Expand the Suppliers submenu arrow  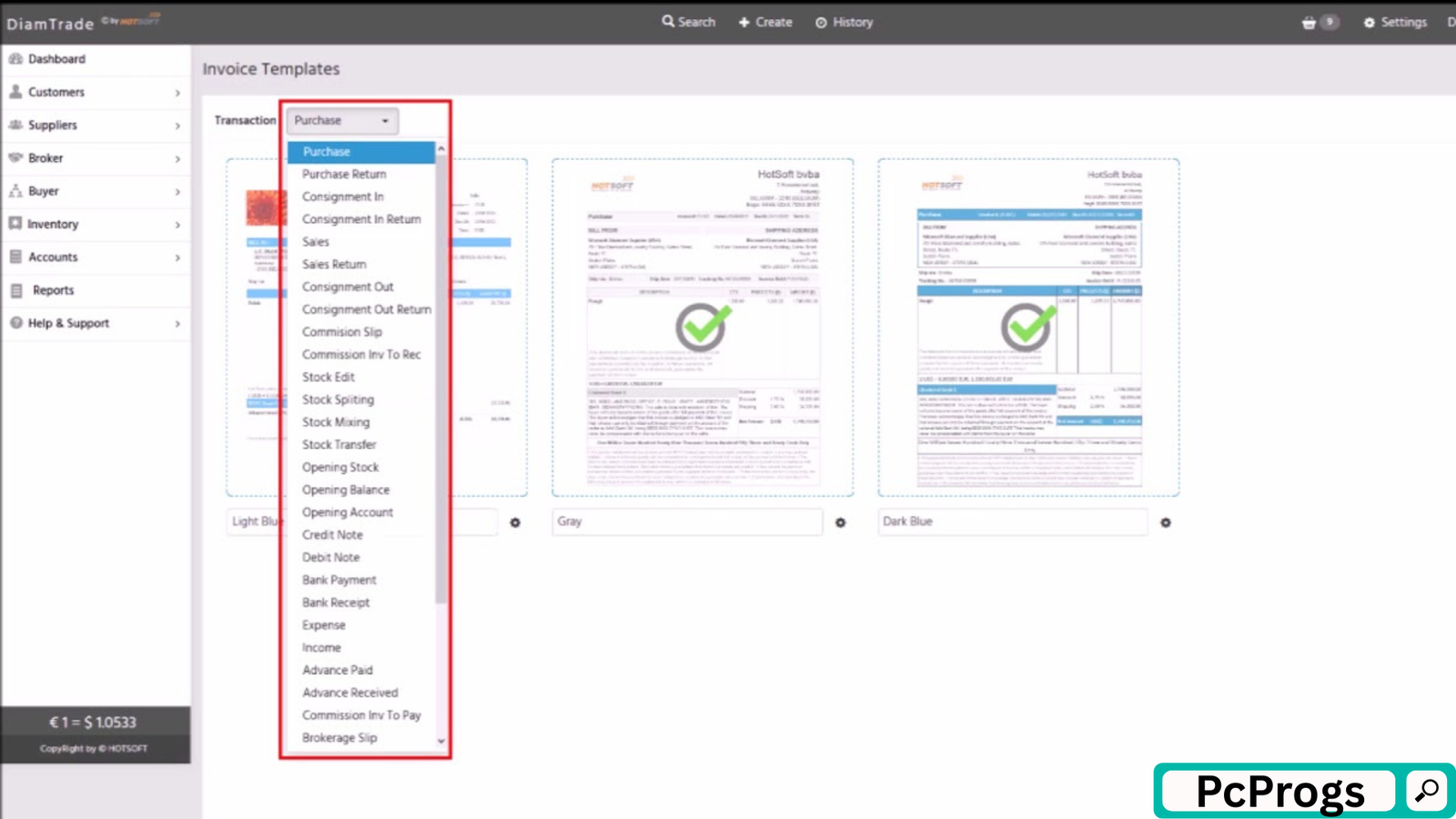177,126
